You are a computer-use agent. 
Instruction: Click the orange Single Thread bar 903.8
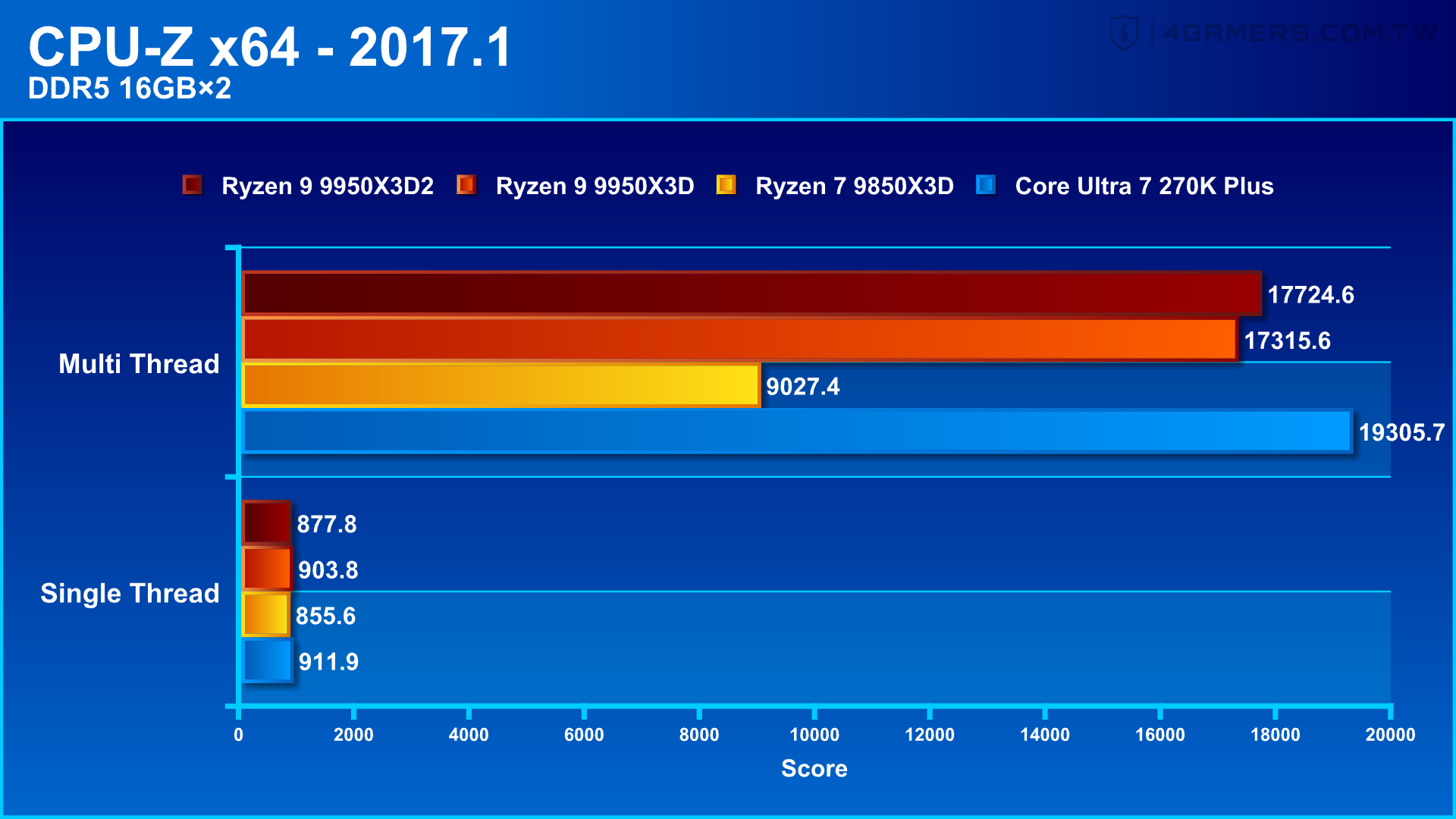click(x=267, y=569)
